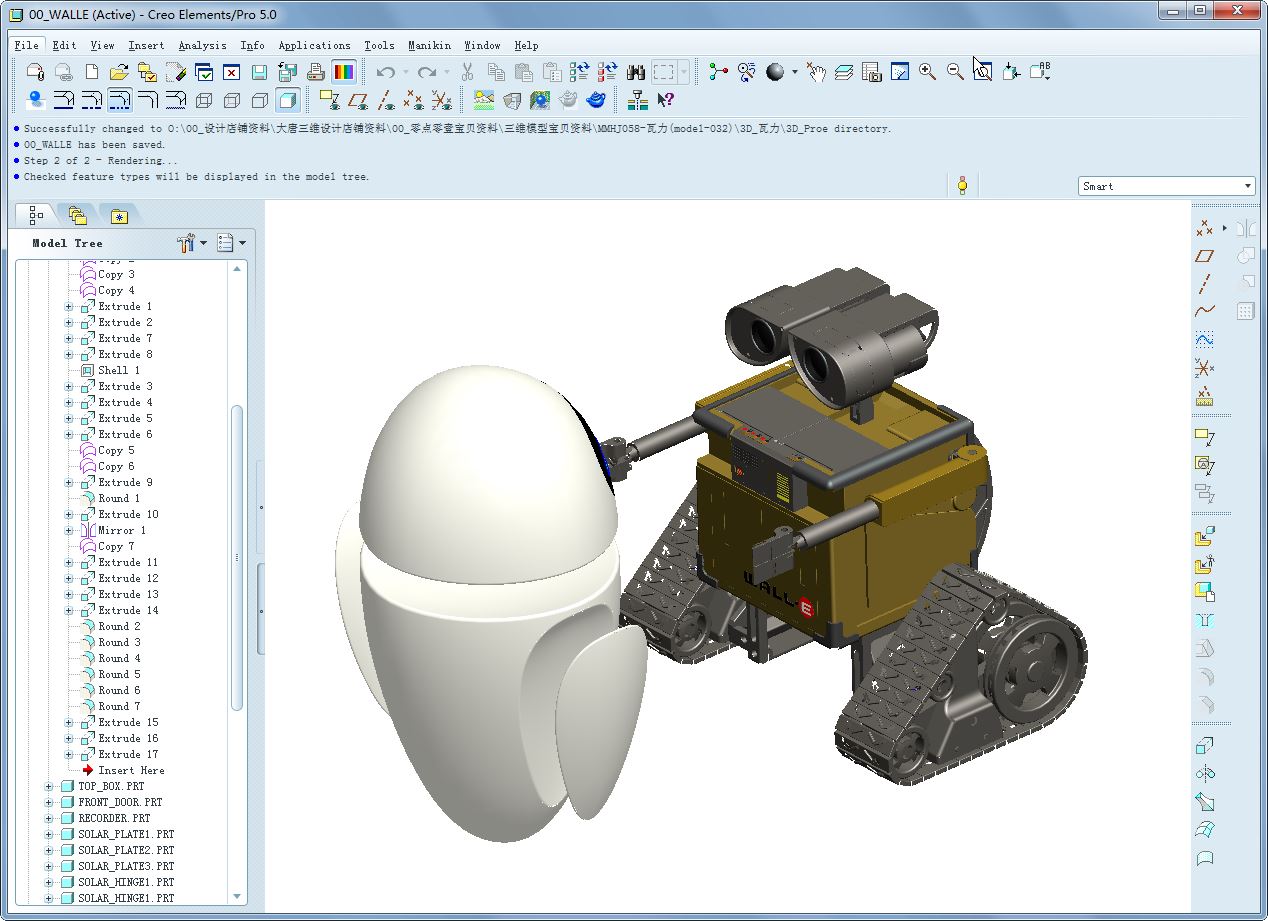
Task: Expand the Extrude 10 feature node
Action: point(69,515)
